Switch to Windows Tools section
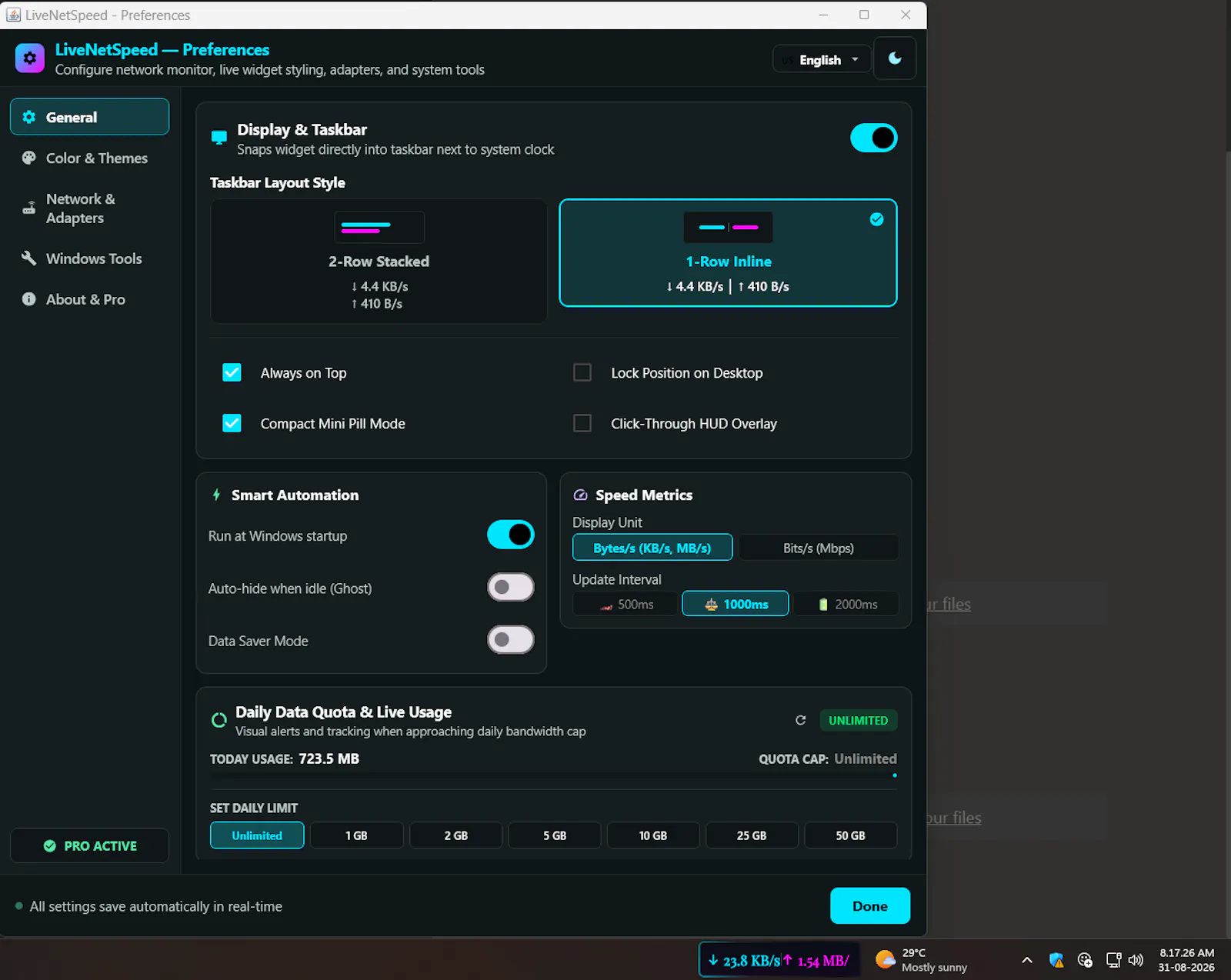Screen dimensions: 1231x980 [90, 258]
